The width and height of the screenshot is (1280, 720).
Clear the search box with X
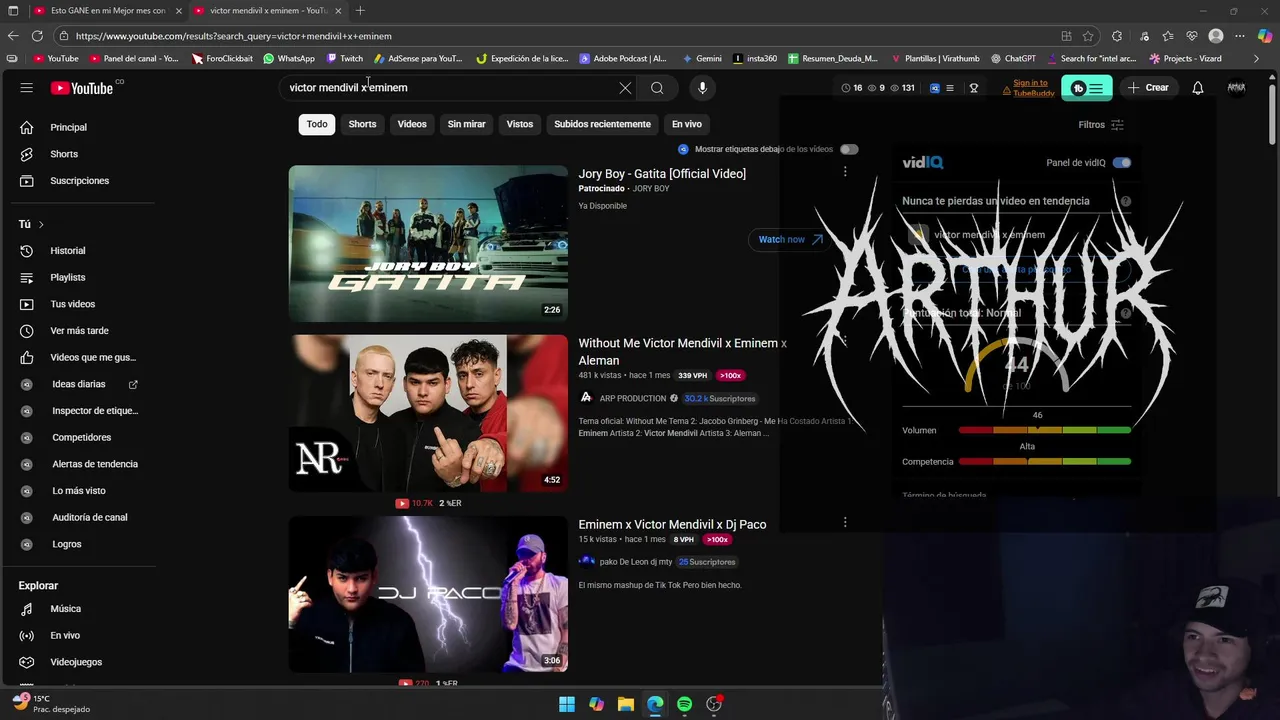click(x=625, y=88)
